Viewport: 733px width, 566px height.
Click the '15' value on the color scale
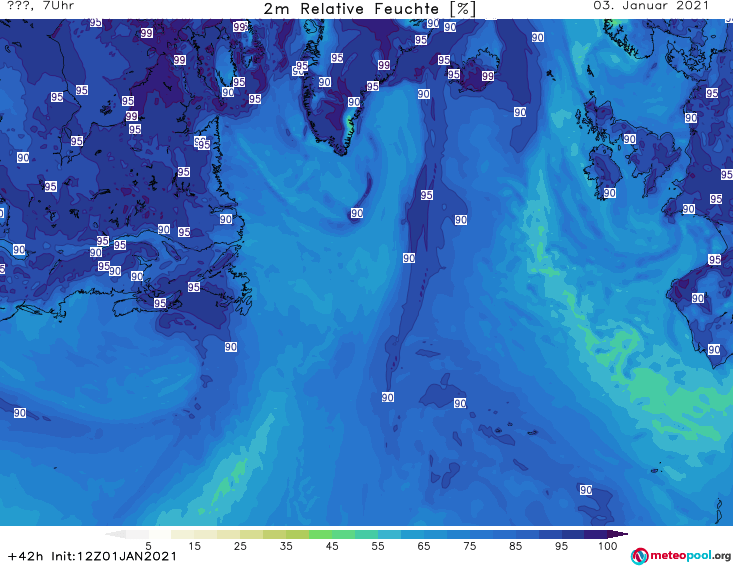tap(194, 545)
